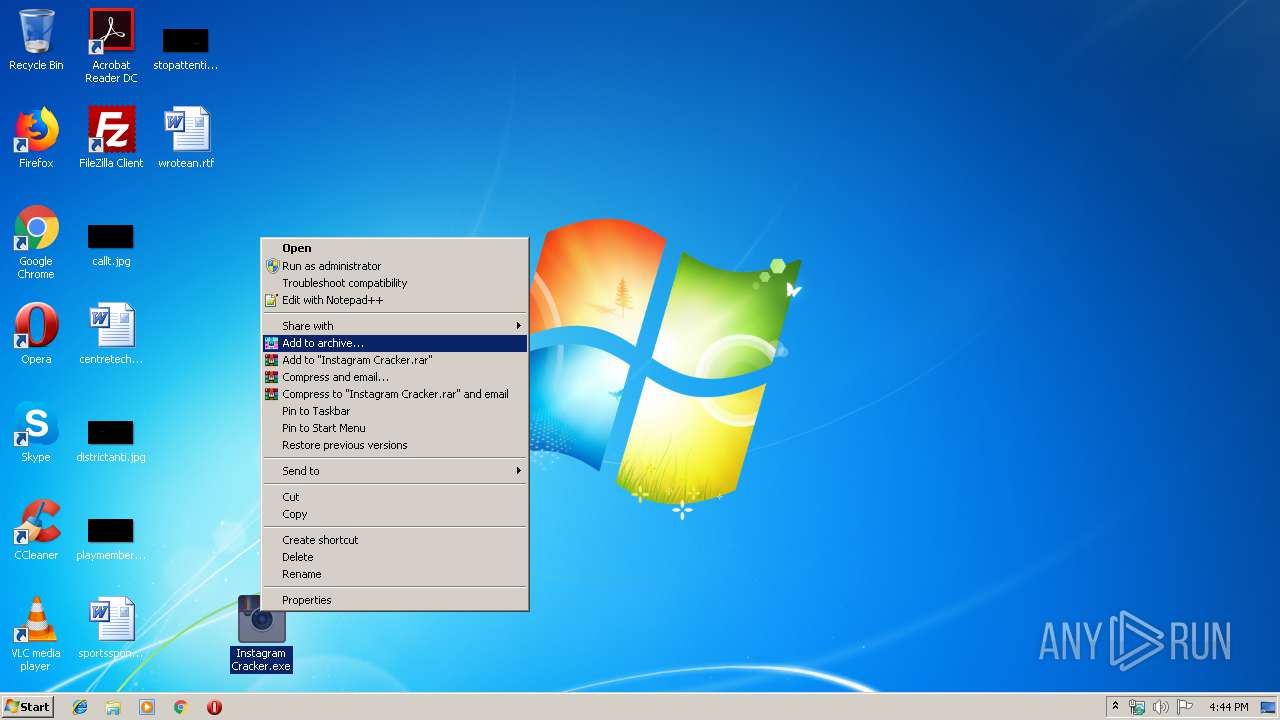Screen dimensions: 1280x720
Task: Expand the Share with submenu
Action: click(x=395, y=326)
